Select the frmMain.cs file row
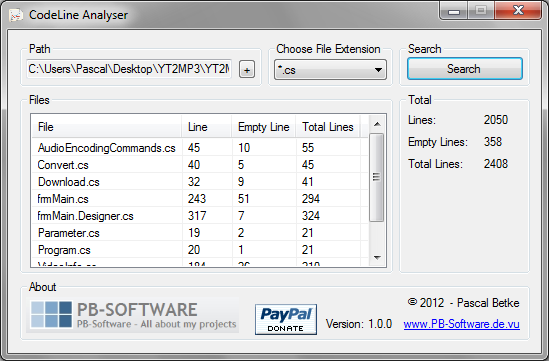This screenshot has height=361, width=549. [200, 199]
